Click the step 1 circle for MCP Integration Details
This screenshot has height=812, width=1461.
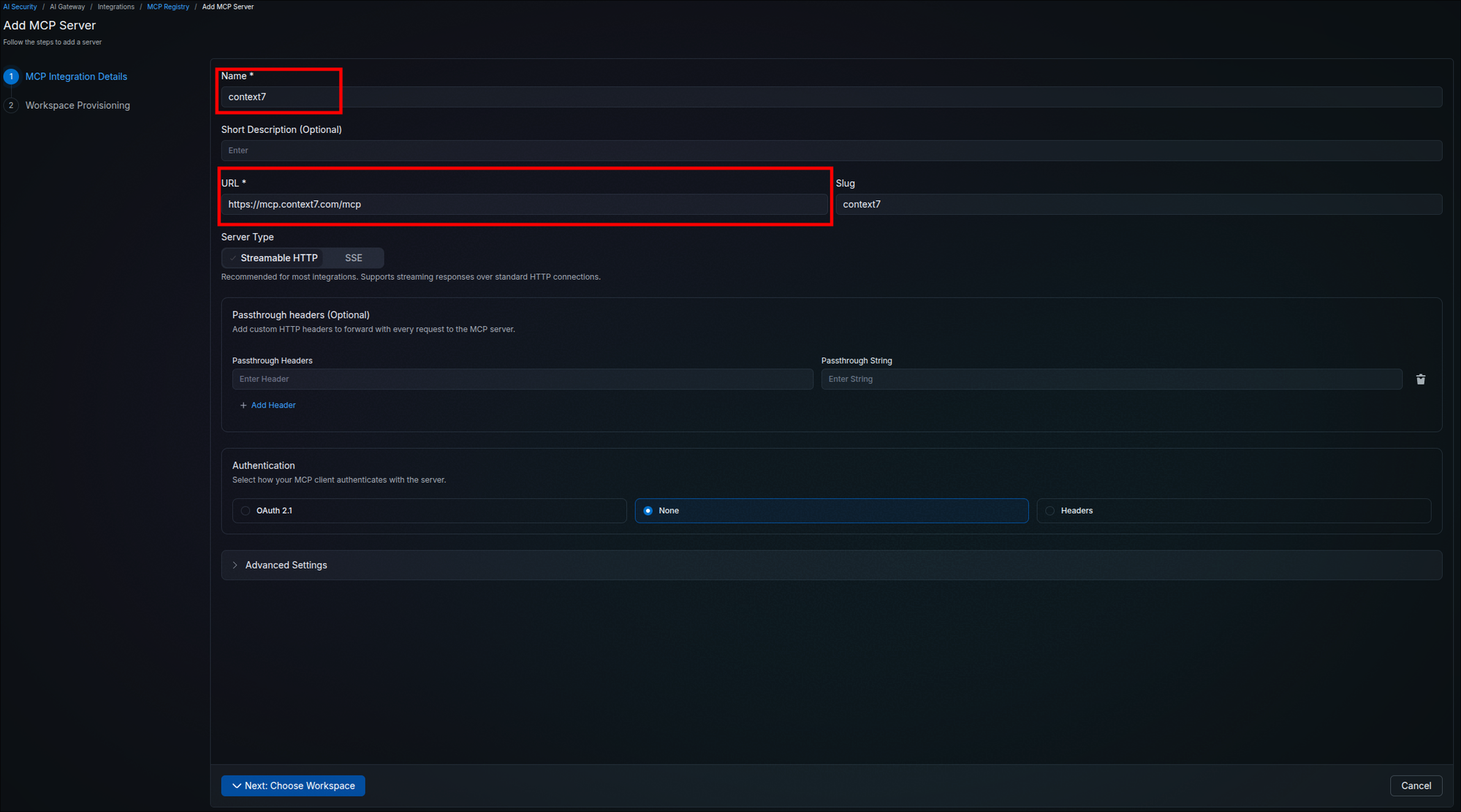11,76
